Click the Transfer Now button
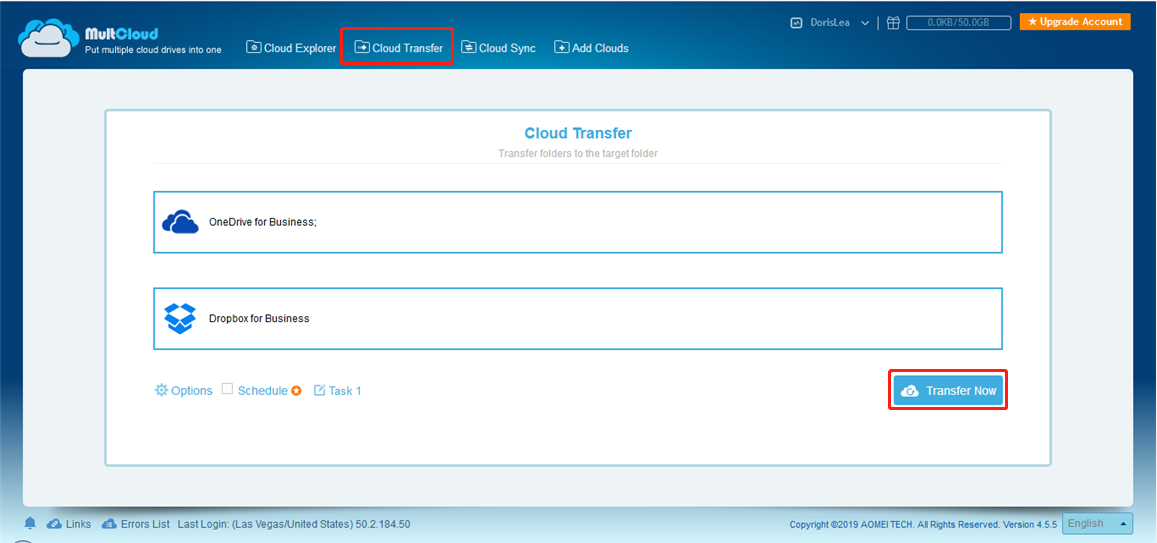The image size is (1157, 543). point(948,391)
